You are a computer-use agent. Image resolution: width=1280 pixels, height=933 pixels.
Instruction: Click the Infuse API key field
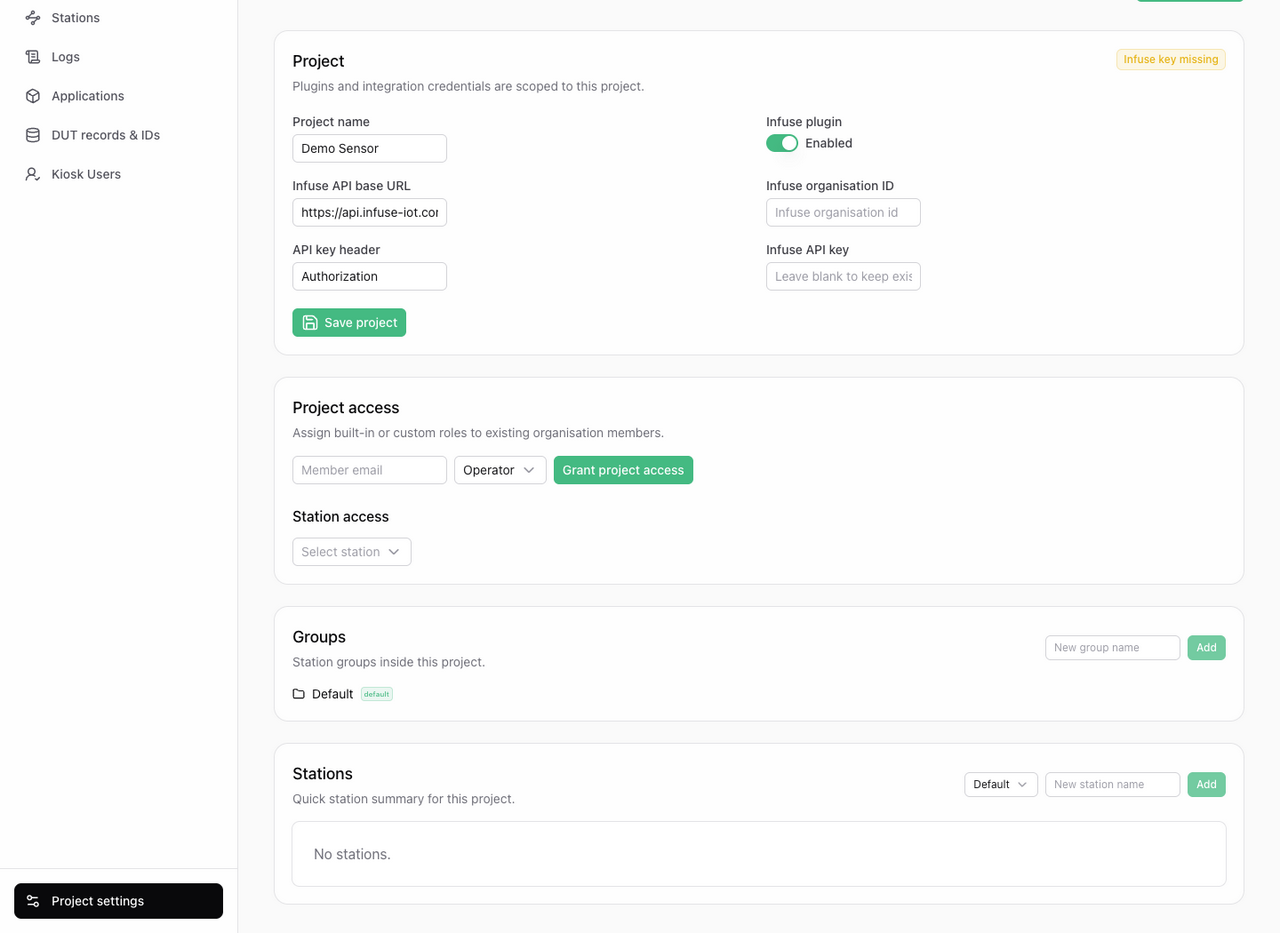click(x=843, y=276)
